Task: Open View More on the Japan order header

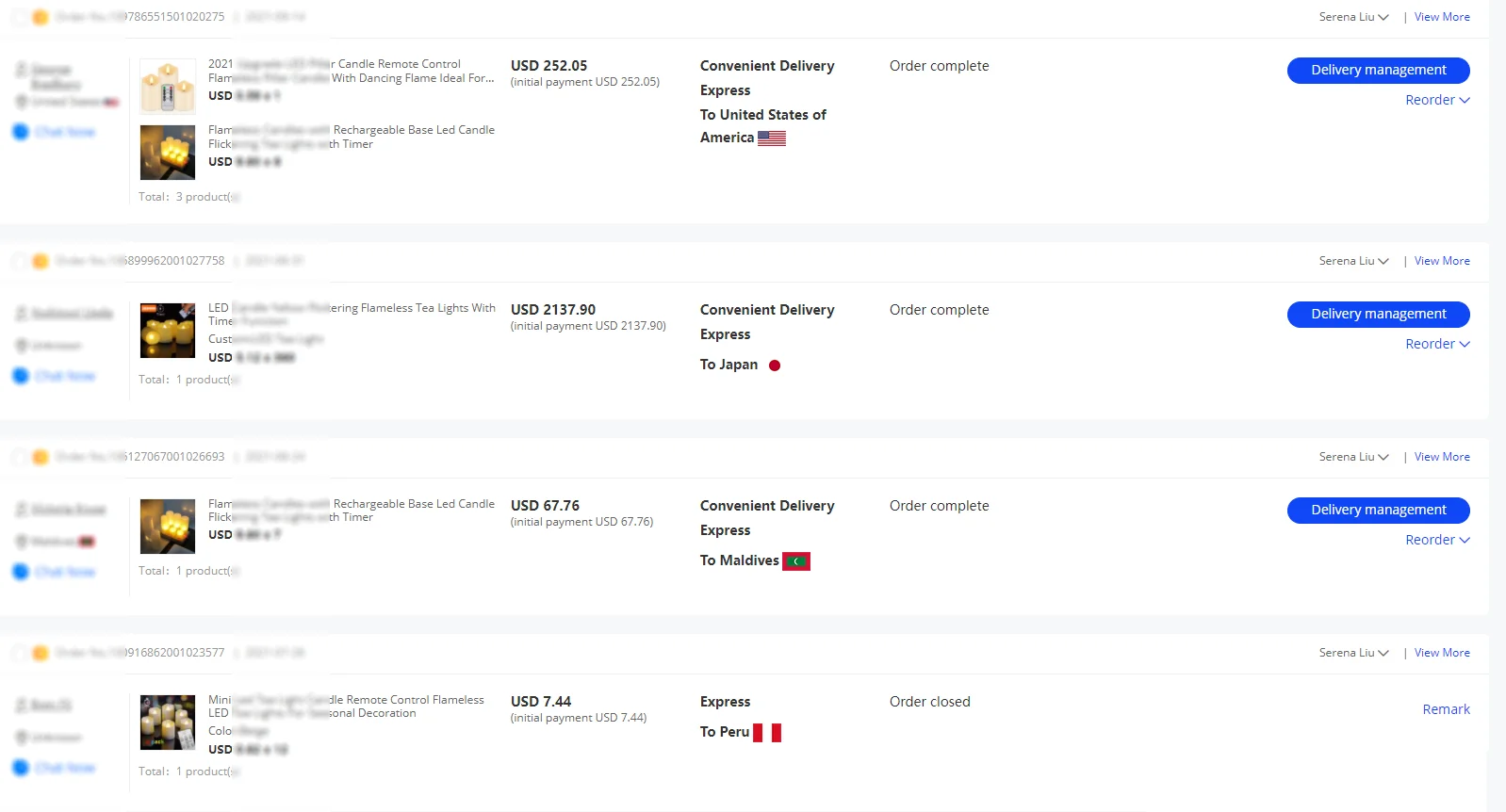Action: pyautogui.click(x=1442, y=261)
